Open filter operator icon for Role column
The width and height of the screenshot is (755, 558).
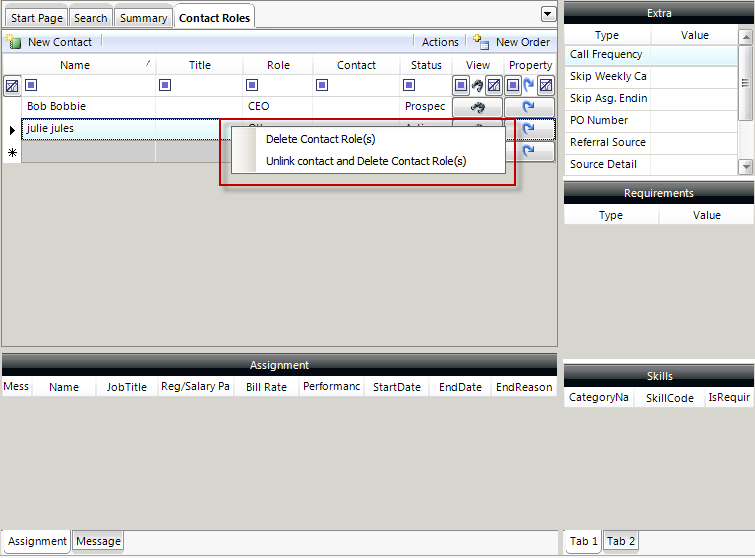pos(252,85)
